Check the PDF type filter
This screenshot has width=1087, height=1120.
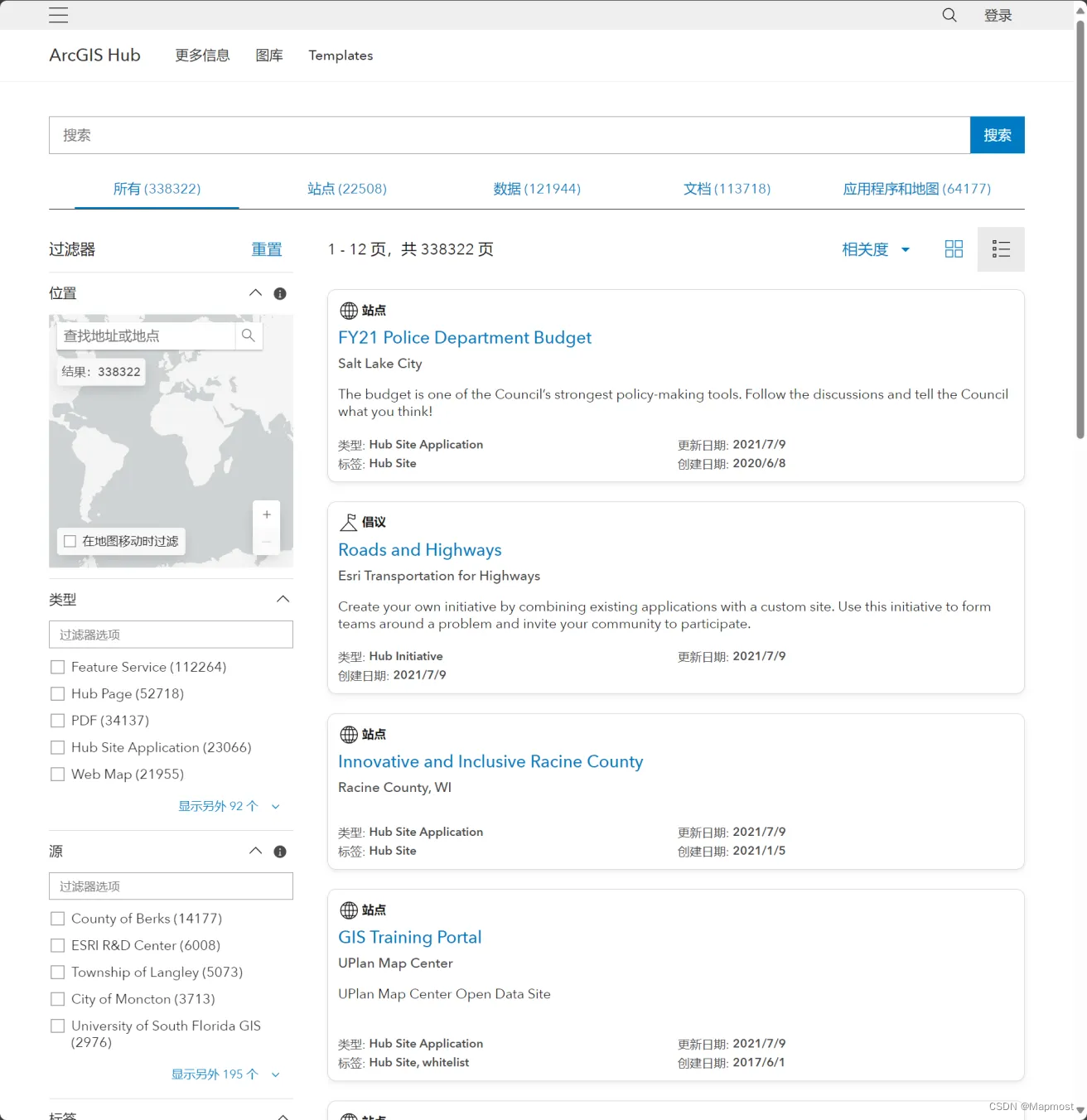pyautogui.click(x=57, y=721)
